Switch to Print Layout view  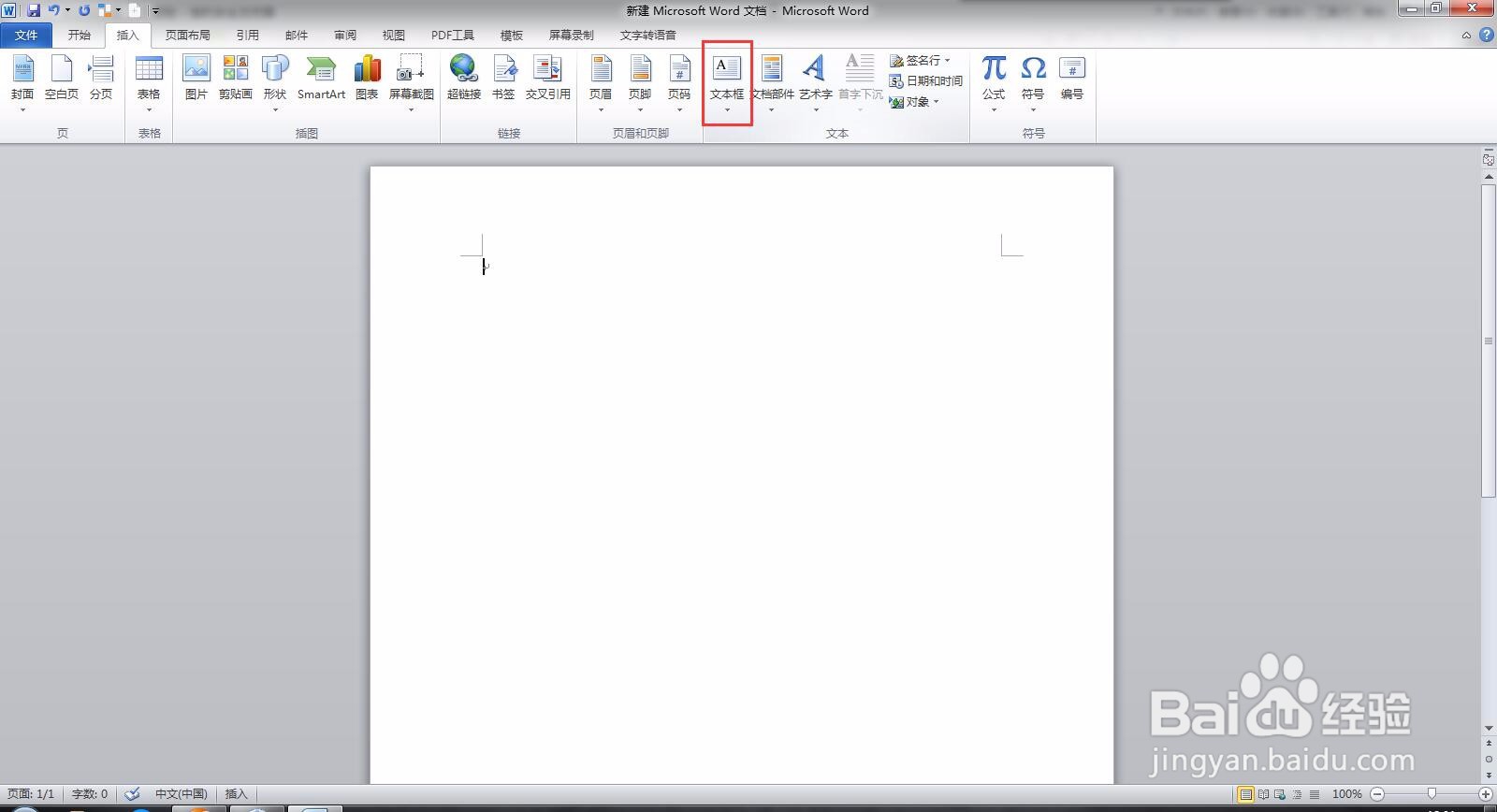1246,794
